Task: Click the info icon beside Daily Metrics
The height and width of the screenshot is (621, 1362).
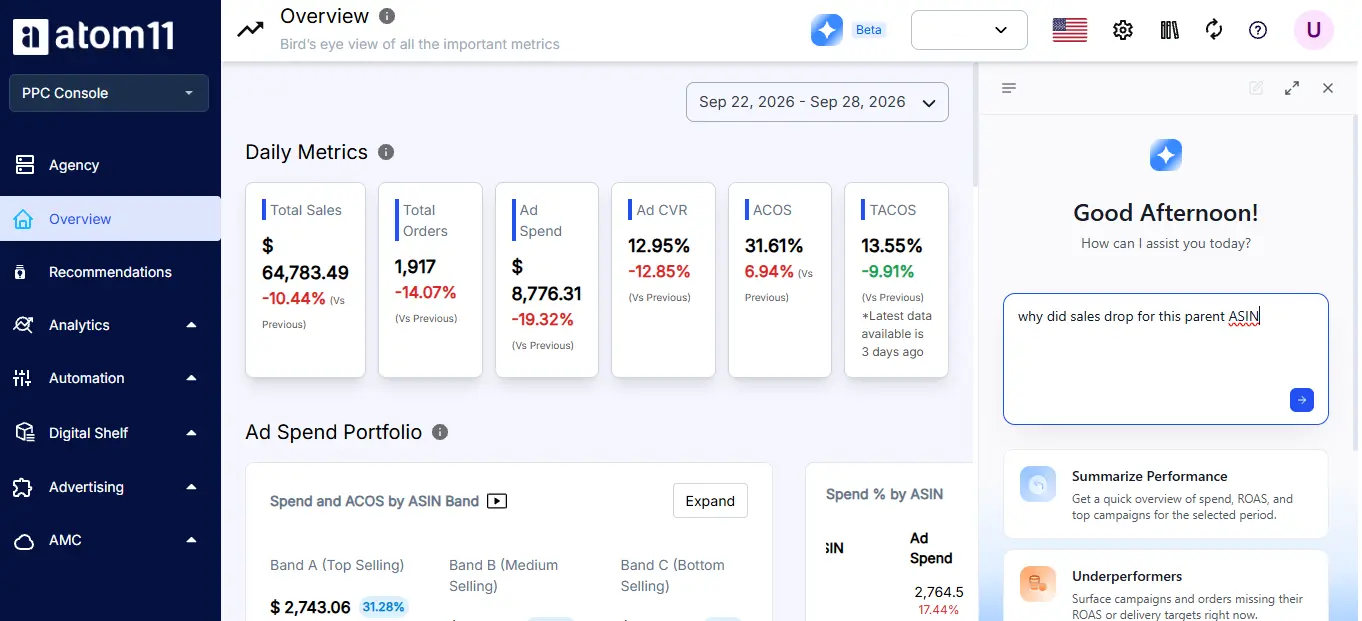Action: point(386,152)
